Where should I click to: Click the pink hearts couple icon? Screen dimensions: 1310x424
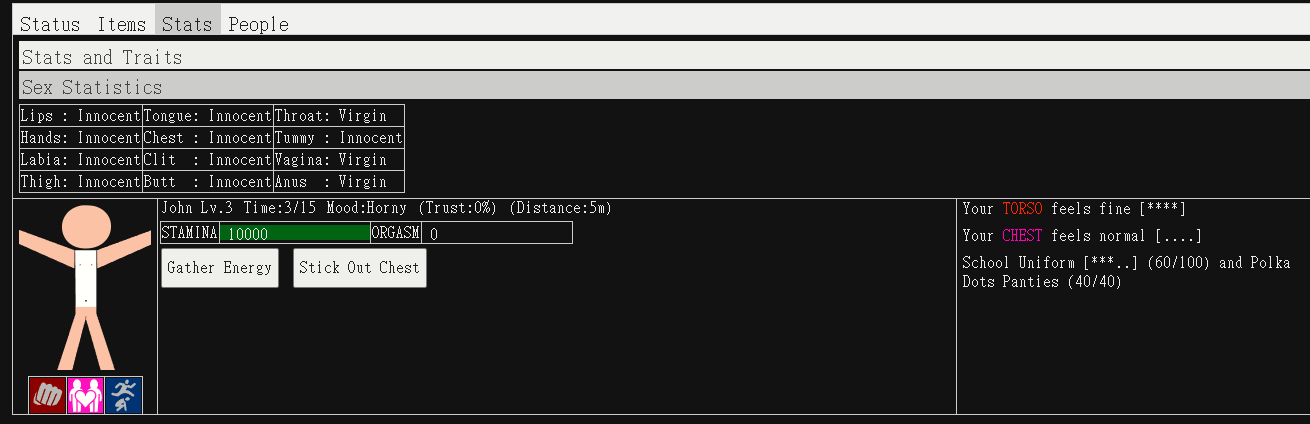pos(85,395)
